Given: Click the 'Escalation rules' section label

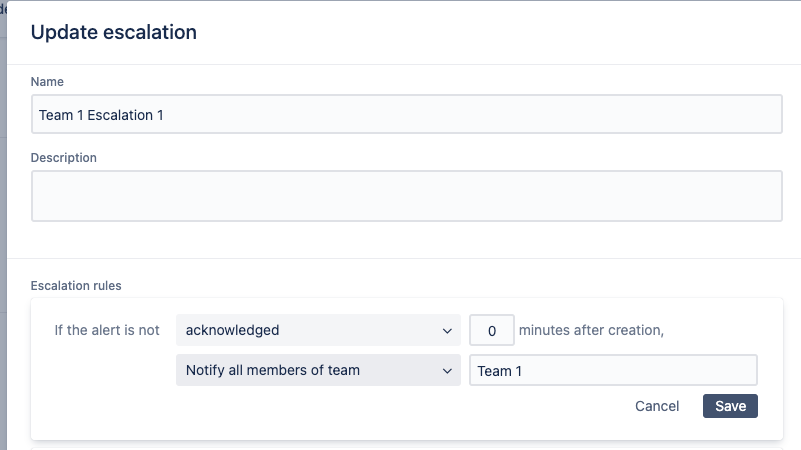Looking at the screenshot, I should point(76,285).
